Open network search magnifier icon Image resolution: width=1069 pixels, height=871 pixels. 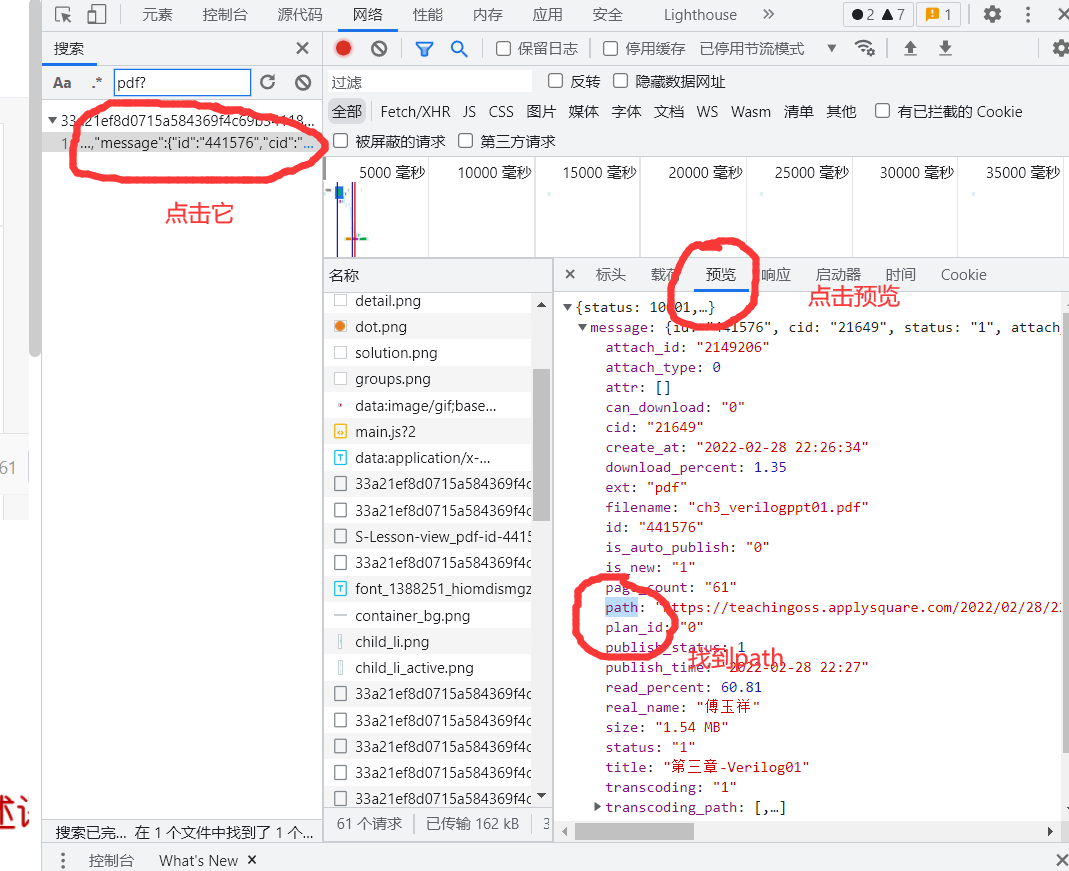coord(459,48)
